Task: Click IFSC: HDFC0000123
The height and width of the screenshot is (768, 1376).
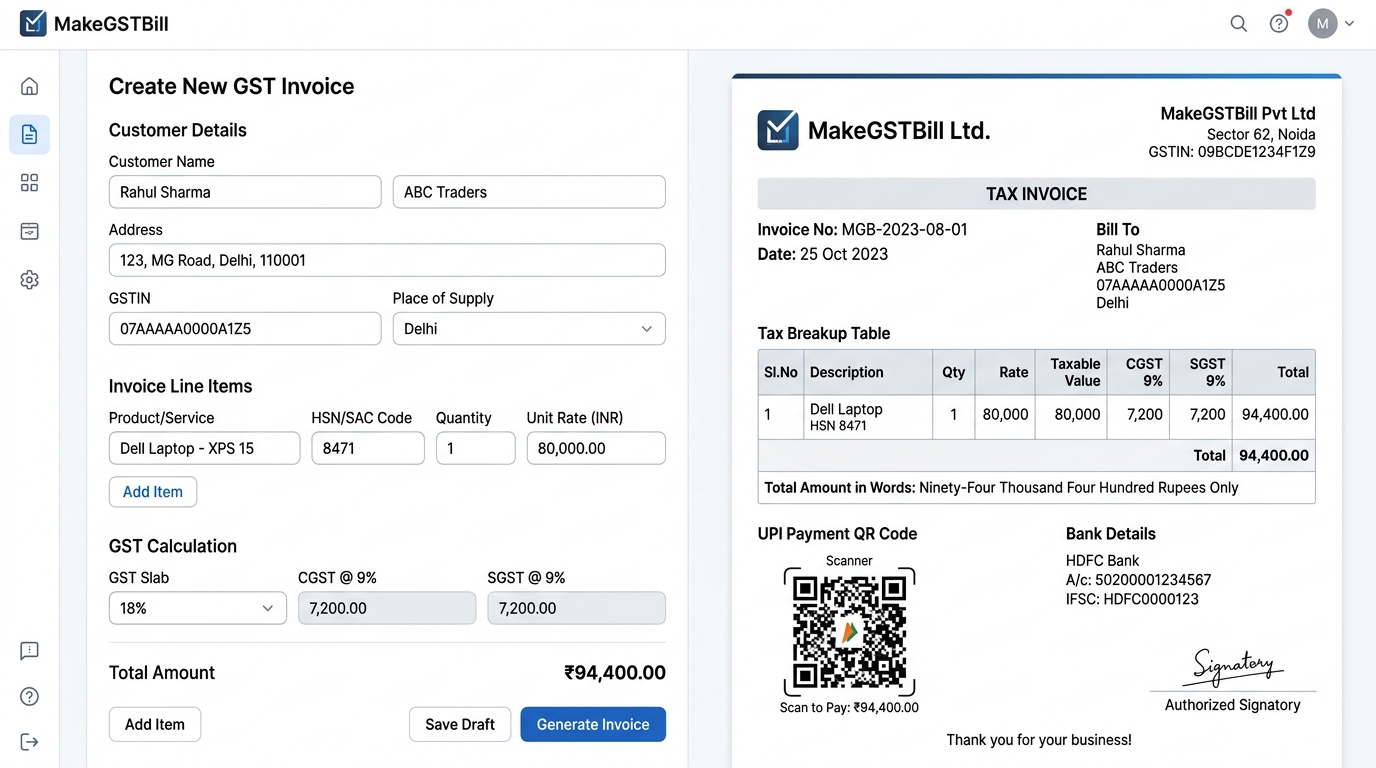Action: (1132, 599)
